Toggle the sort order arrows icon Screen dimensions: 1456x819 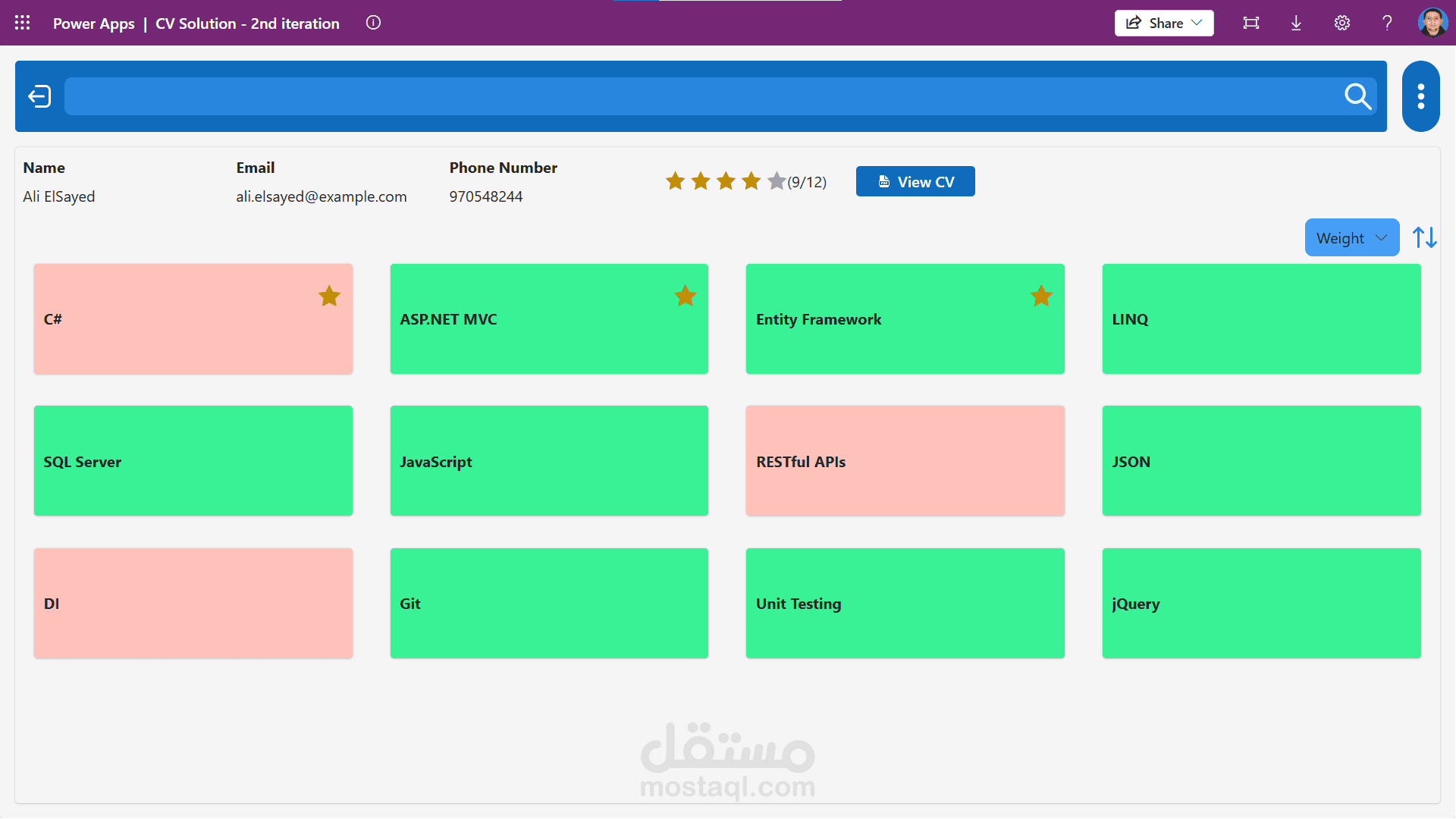(x=1424, y=238)
